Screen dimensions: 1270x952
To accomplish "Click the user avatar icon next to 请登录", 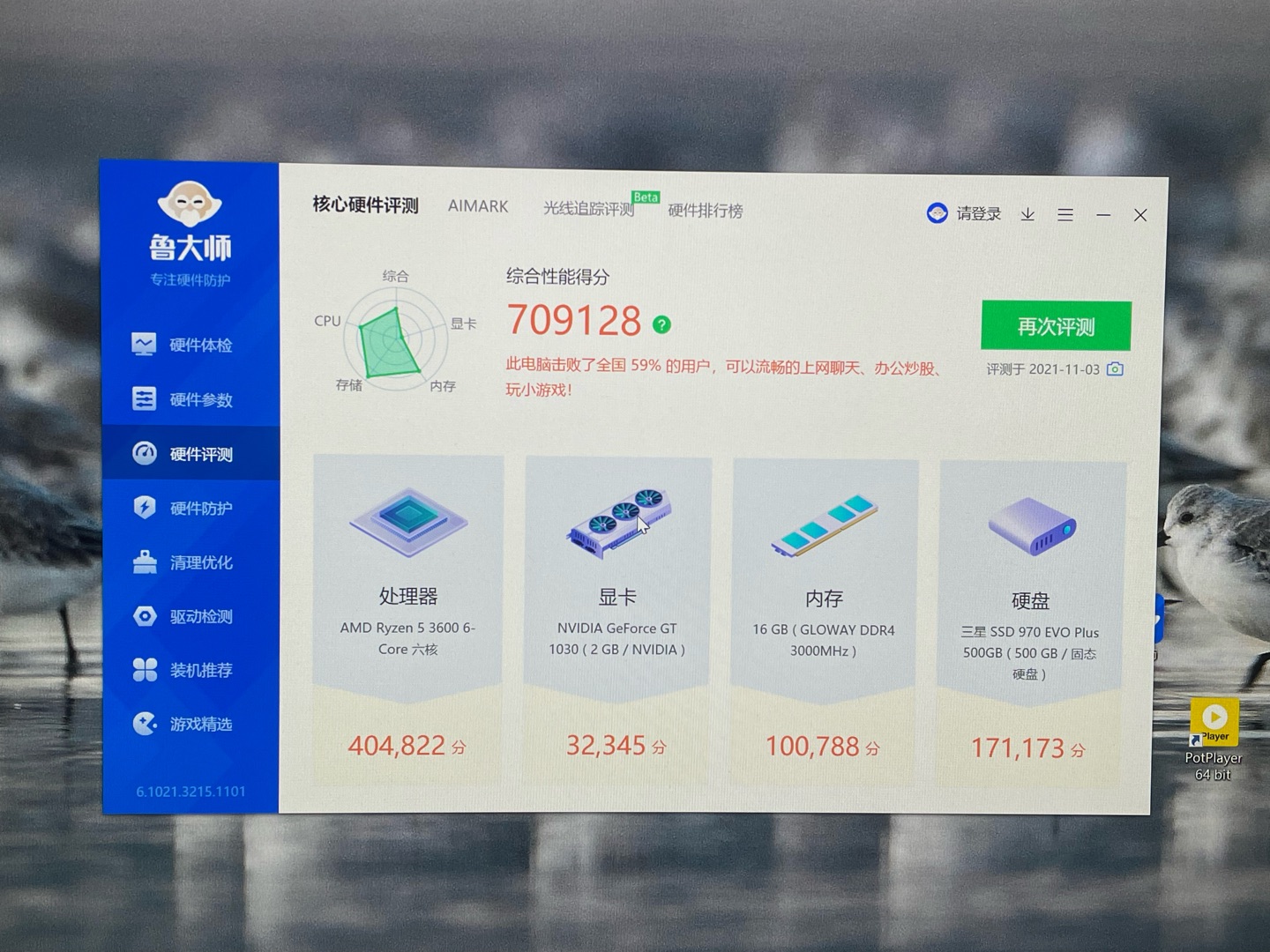I will (x=938, y=212).
